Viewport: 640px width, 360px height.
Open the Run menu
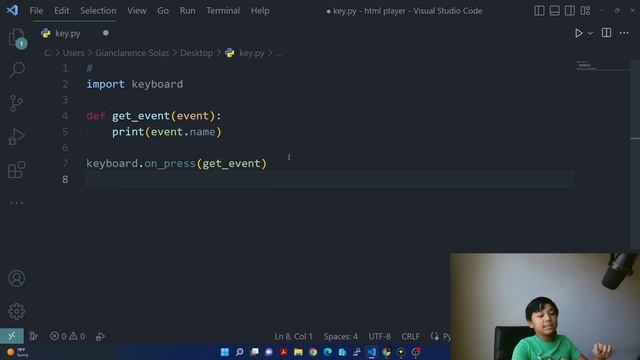(x=187, y=11)
